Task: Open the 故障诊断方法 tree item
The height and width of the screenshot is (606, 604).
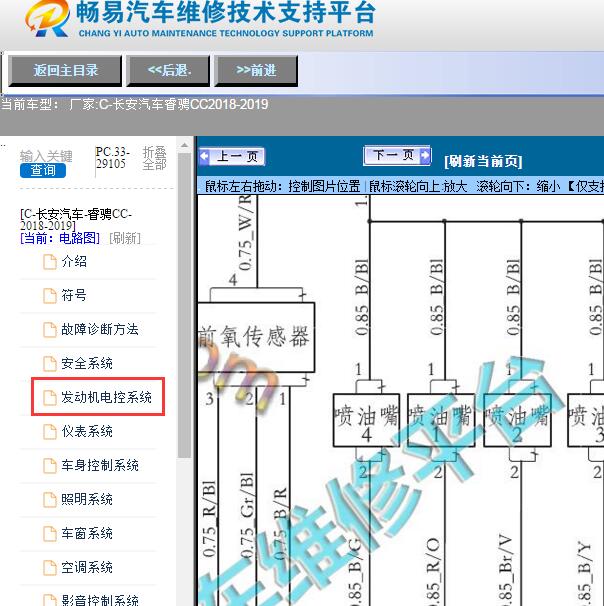Action: pos(100,329)
